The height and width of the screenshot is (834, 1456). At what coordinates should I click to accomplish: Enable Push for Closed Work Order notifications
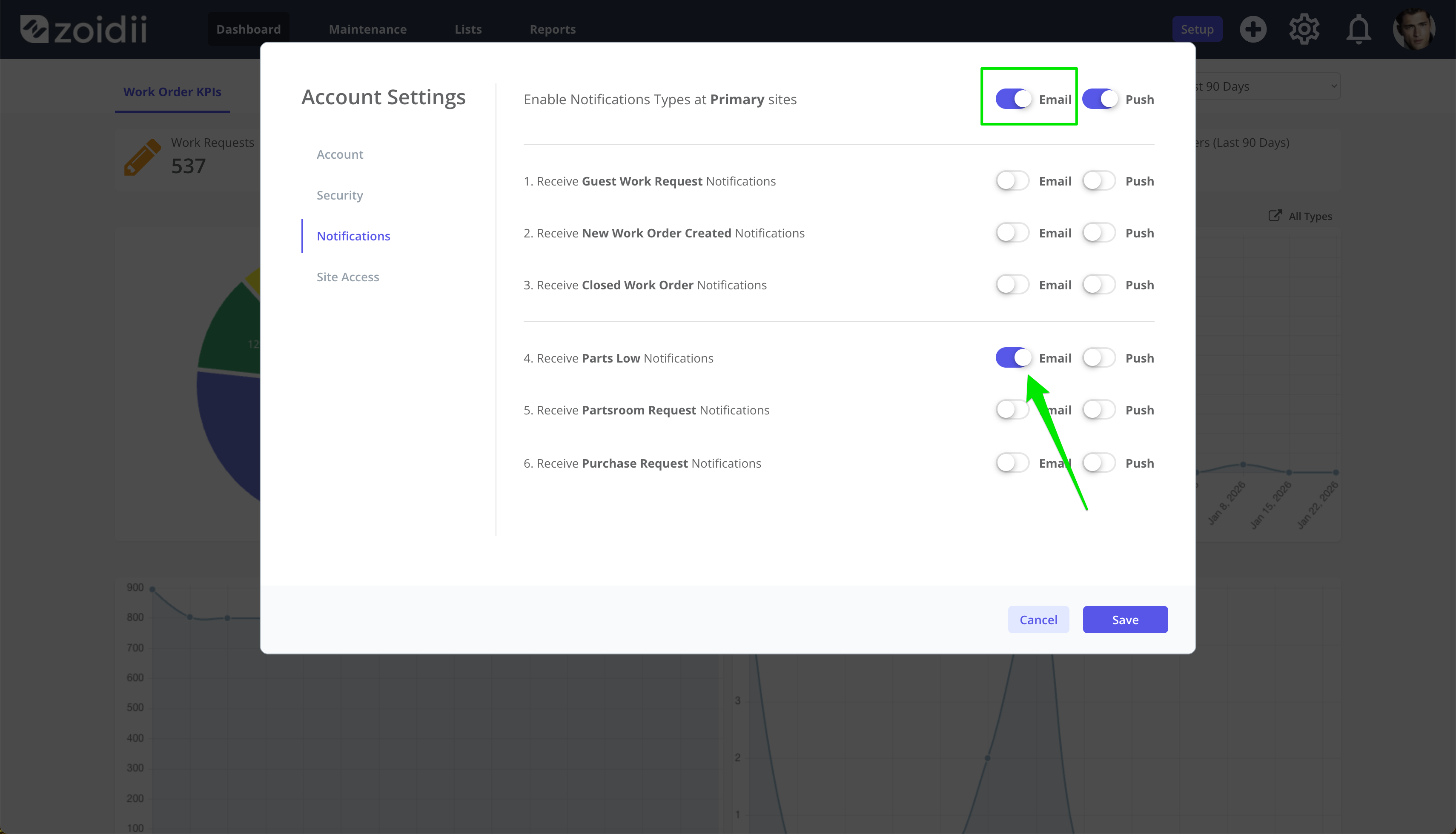tap(1099, 285)
